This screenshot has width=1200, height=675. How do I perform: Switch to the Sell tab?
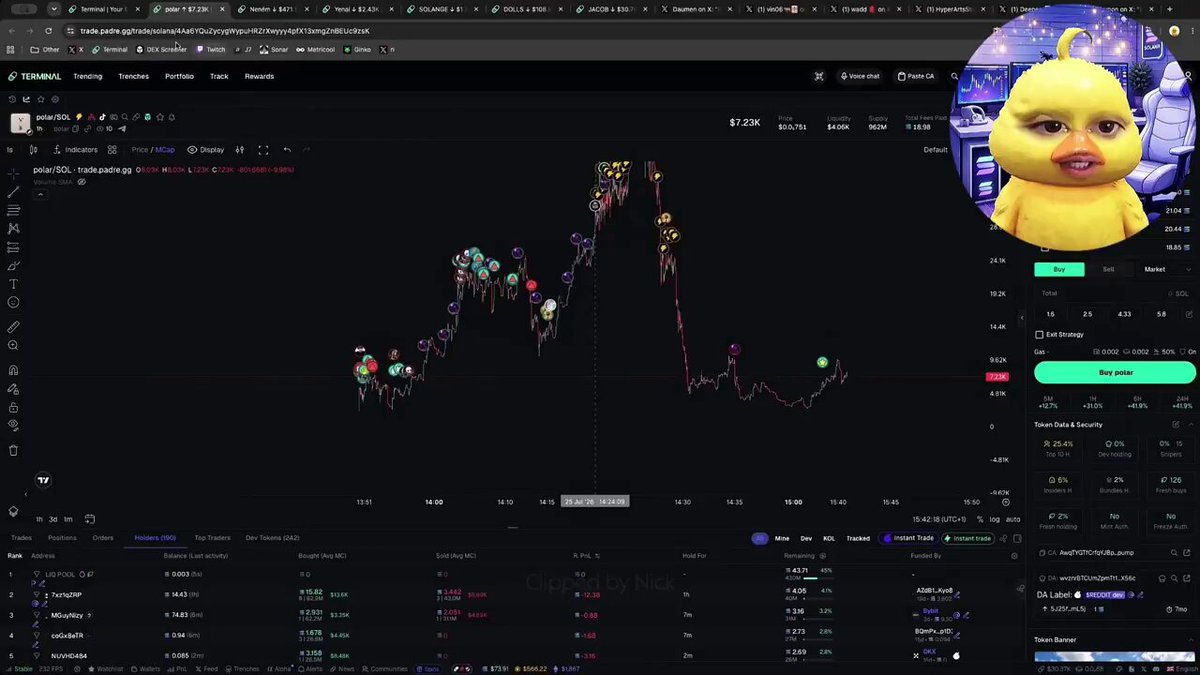point(1108,269)
